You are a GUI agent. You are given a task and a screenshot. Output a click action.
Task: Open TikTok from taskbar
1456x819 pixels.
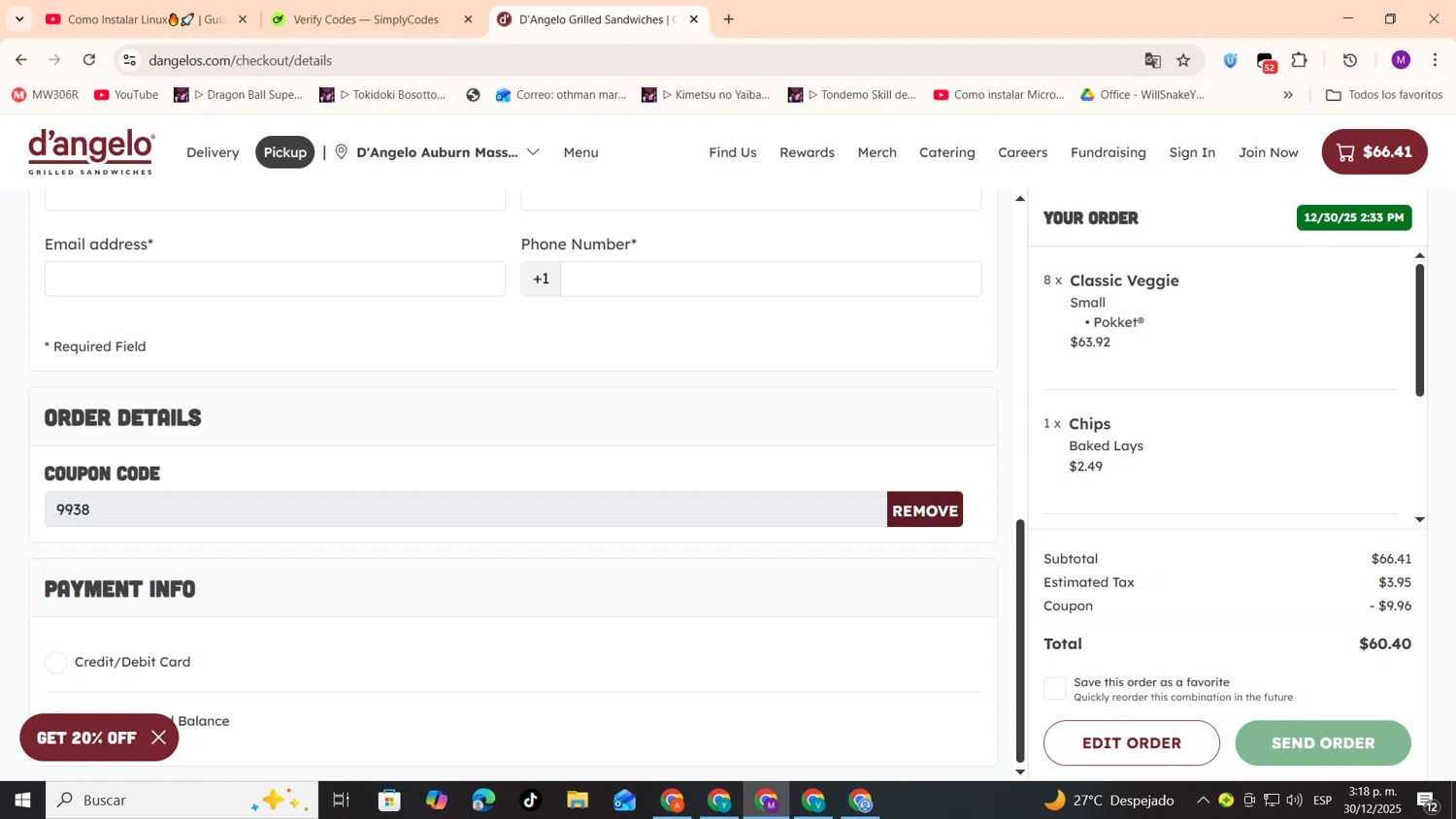530,801
